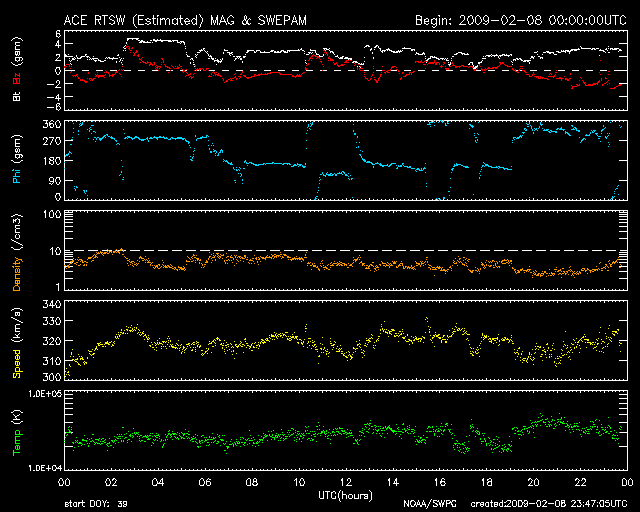
Task: Click the '-4' tick on the Bt Bz axis
Action: 54,97
